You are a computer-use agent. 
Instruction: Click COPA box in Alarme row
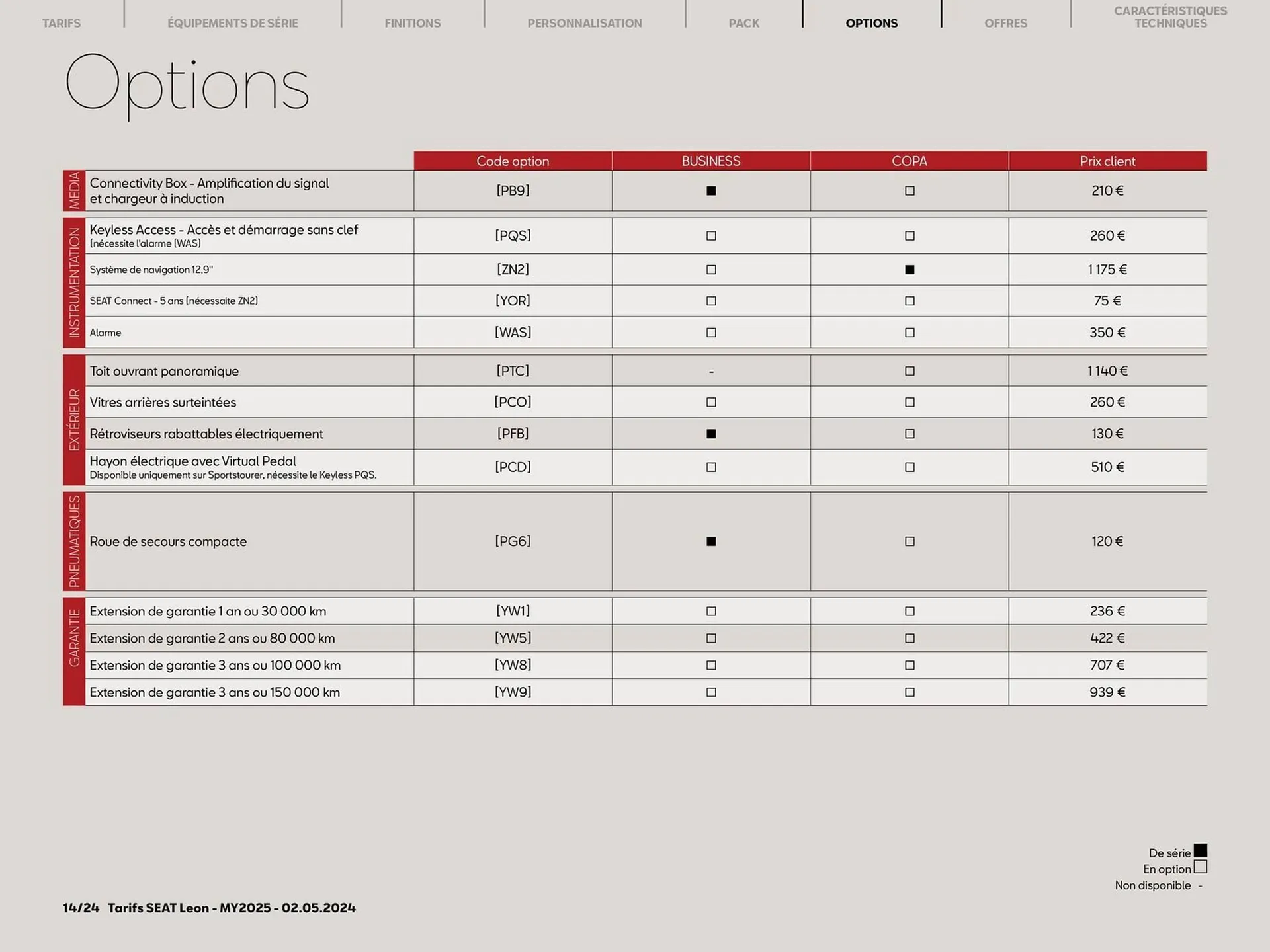pos(910,333)
